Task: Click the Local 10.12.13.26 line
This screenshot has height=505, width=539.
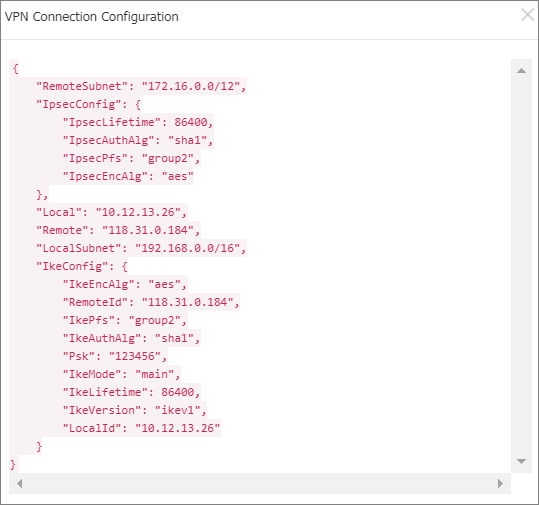Action: 111,212
